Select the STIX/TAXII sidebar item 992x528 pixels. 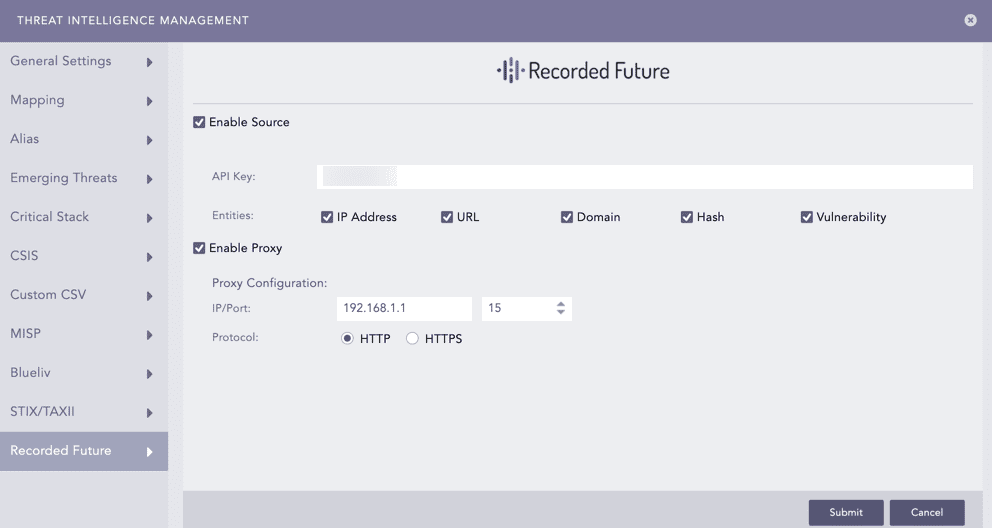pos(42,412)
